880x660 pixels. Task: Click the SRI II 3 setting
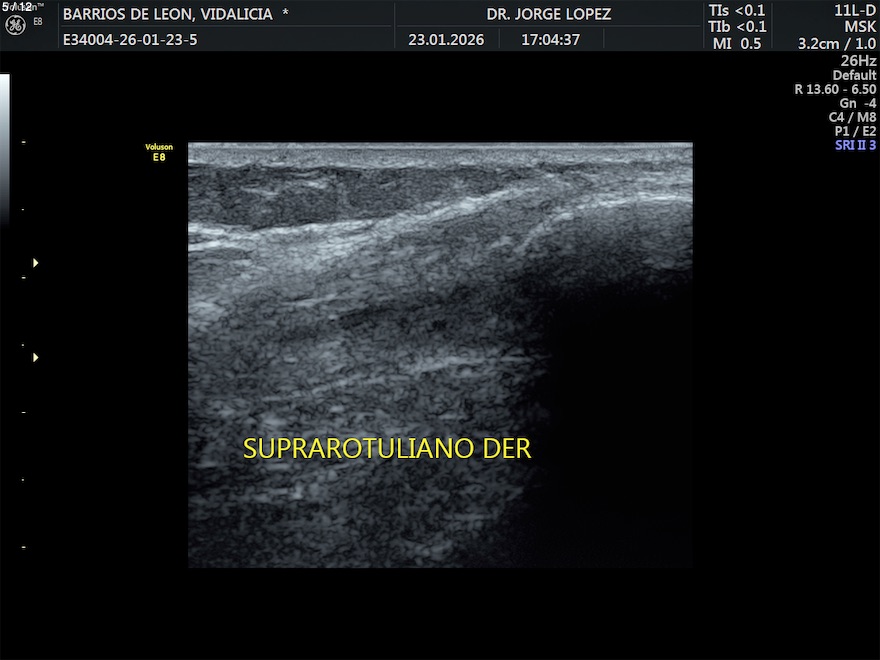click(855, 145)
